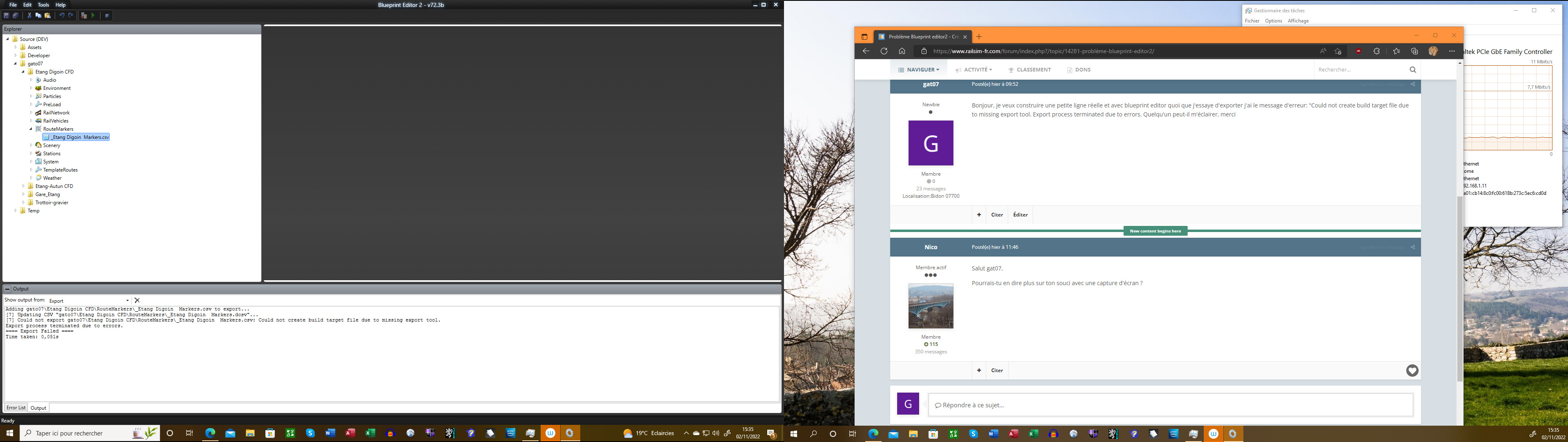The image size is (1568, 442).
Task: Open the ACTIVITÉ dropdown menu
Action: coord(973,70)
